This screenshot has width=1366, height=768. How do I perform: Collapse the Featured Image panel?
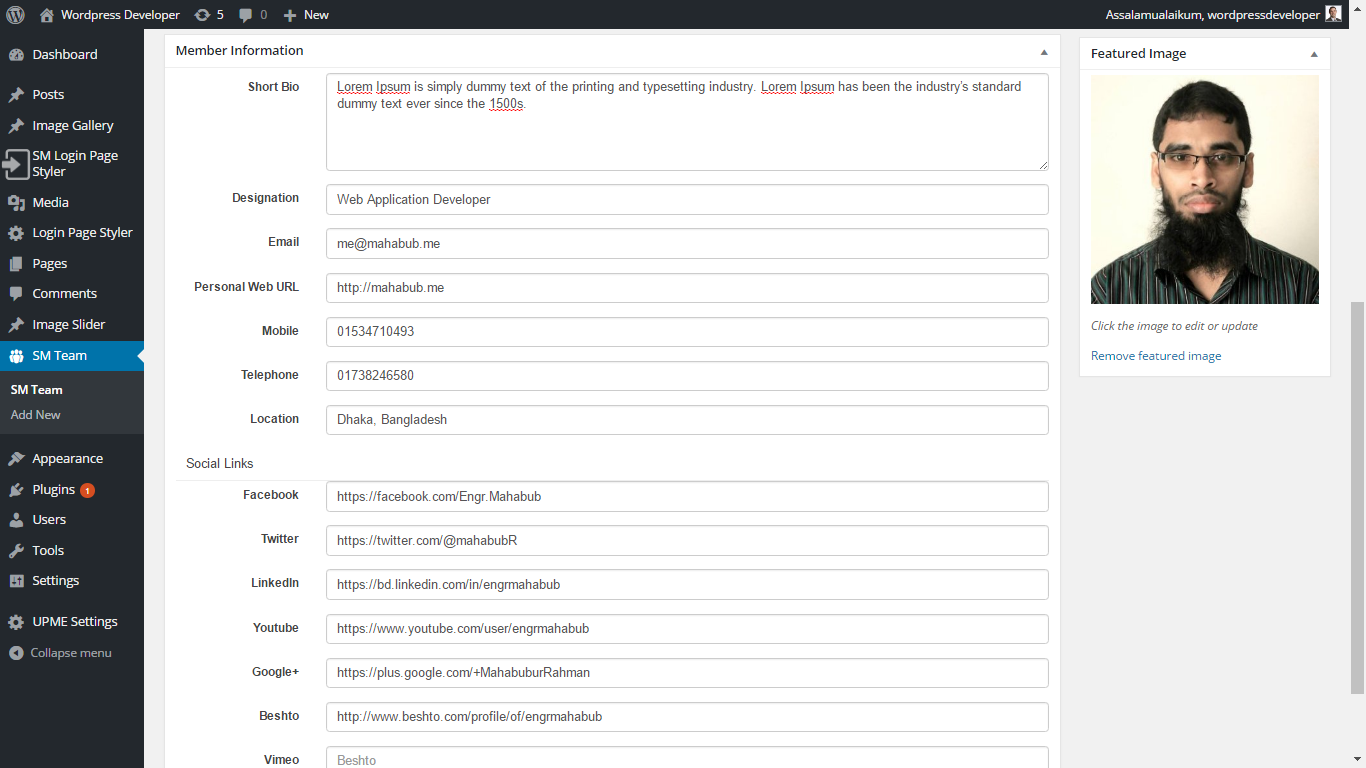(x=1314, y=54)
